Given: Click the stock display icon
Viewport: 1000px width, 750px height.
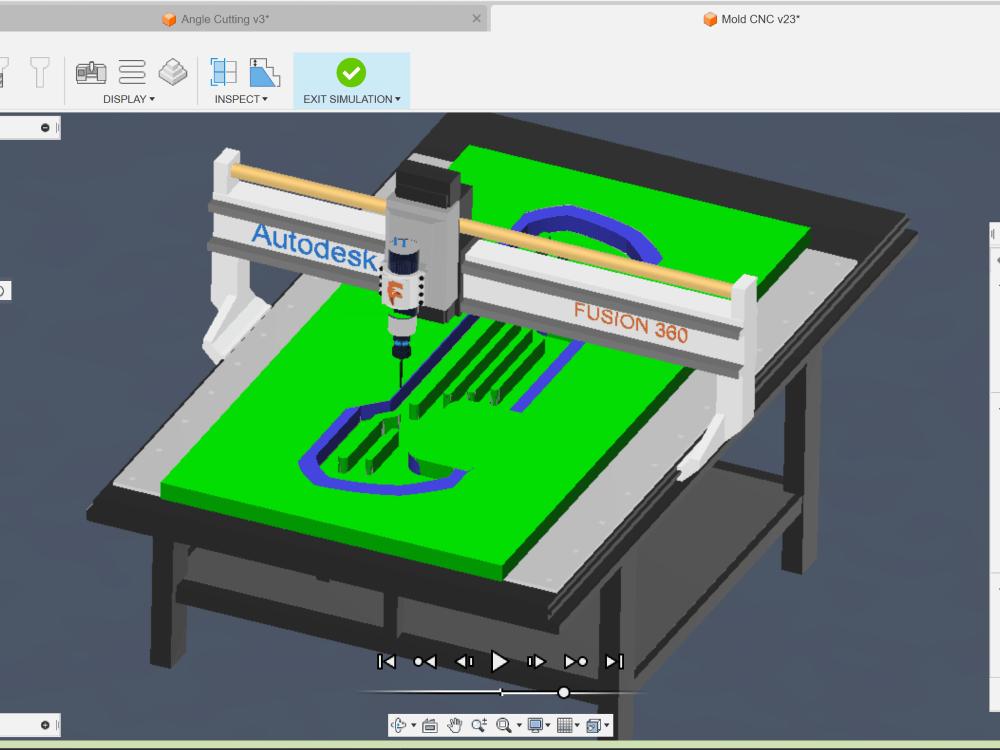Looking at the screenshot, I should [x=172, y=72].
